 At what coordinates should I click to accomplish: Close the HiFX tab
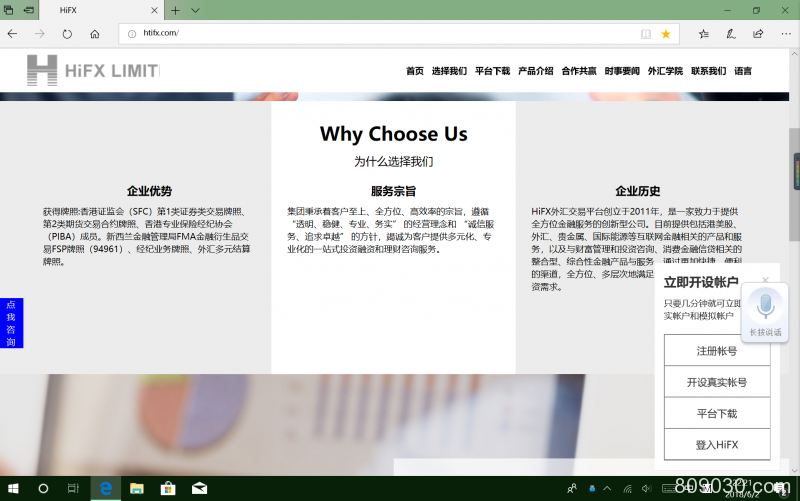click(155, 10)
